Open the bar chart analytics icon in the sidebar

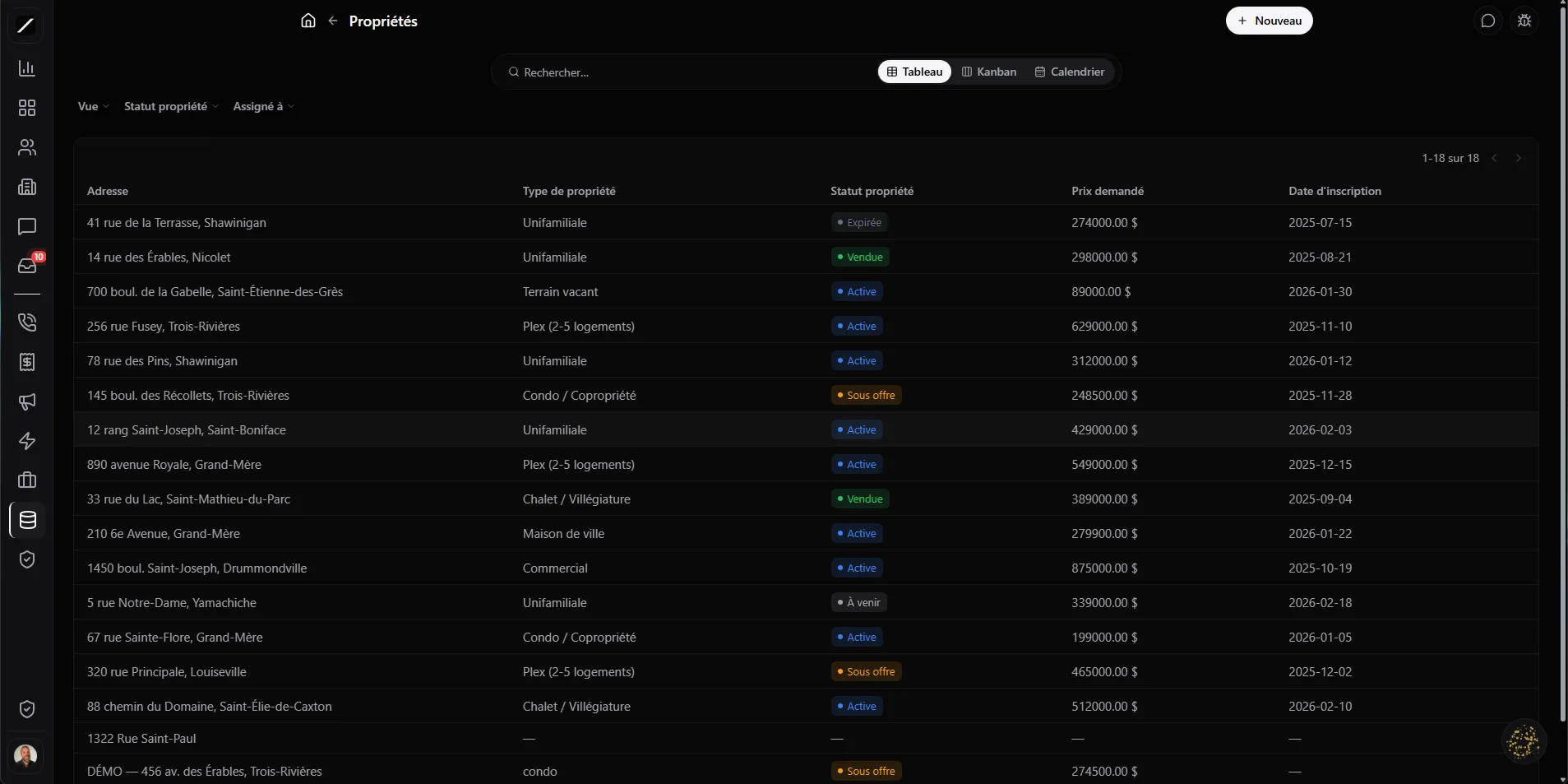[27, 68]
